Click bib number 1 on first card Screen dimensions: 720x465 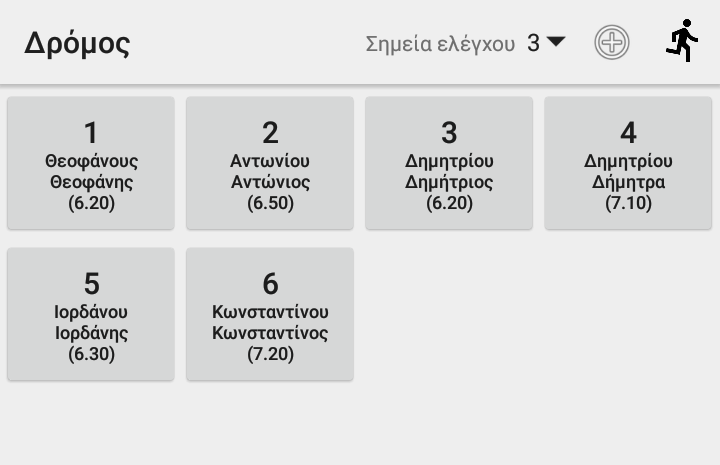pos(91,132)
